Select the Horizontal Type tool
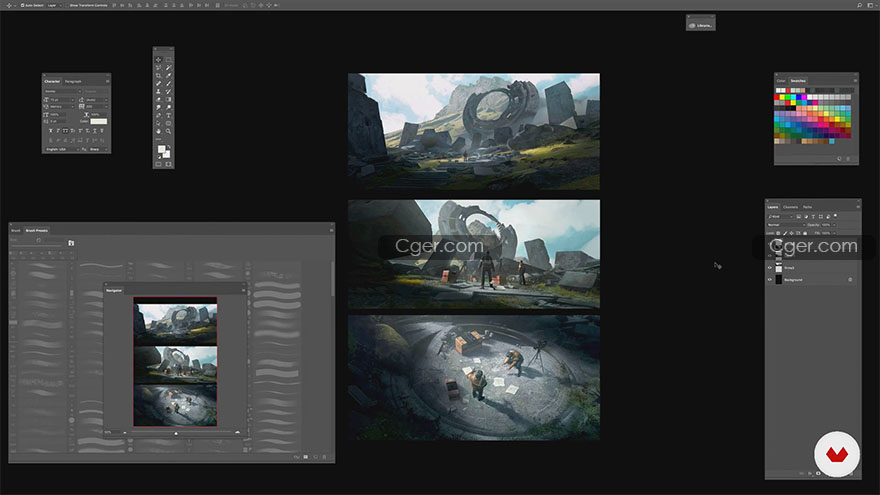 pyautogui.click(x=168, y=116)
